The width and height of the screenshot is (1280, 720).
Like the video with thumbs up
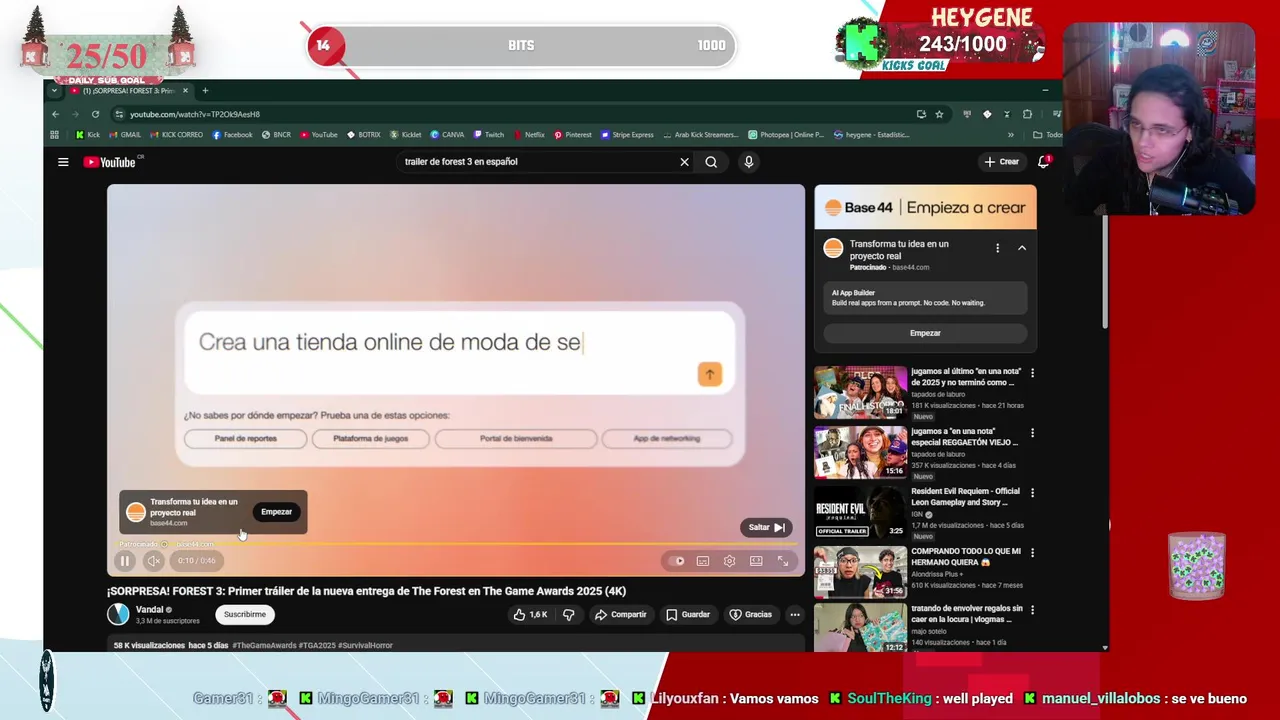[x=530, y=614]
